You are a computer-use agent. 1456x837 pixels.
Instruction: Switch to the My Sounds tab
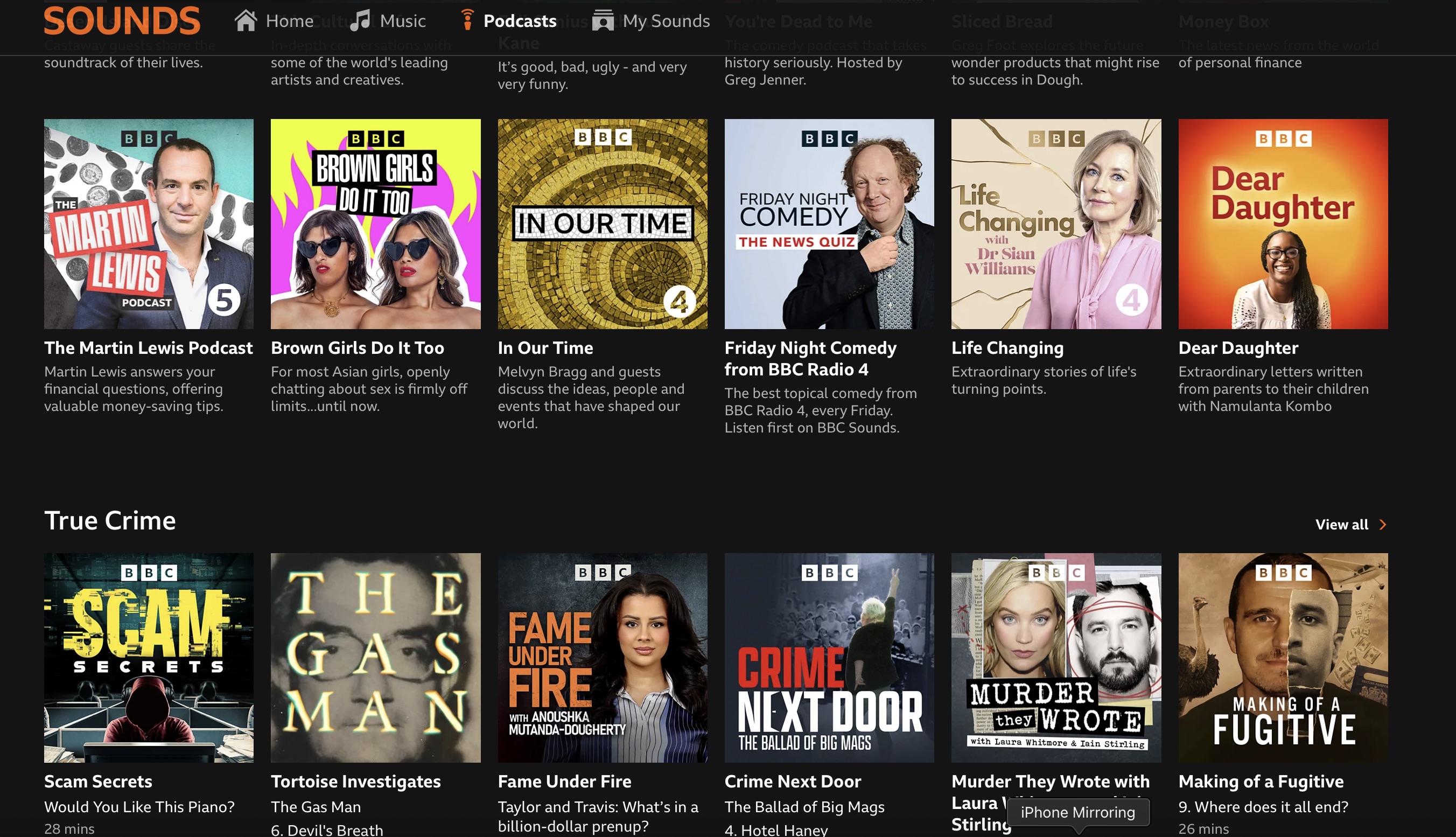[x=666, y=21]
